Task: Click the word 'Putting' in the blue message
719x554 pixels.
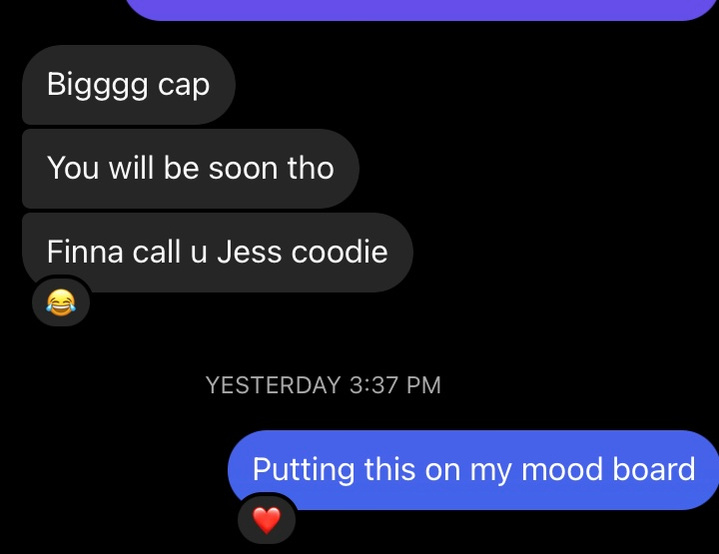Action: click(304, 471)
